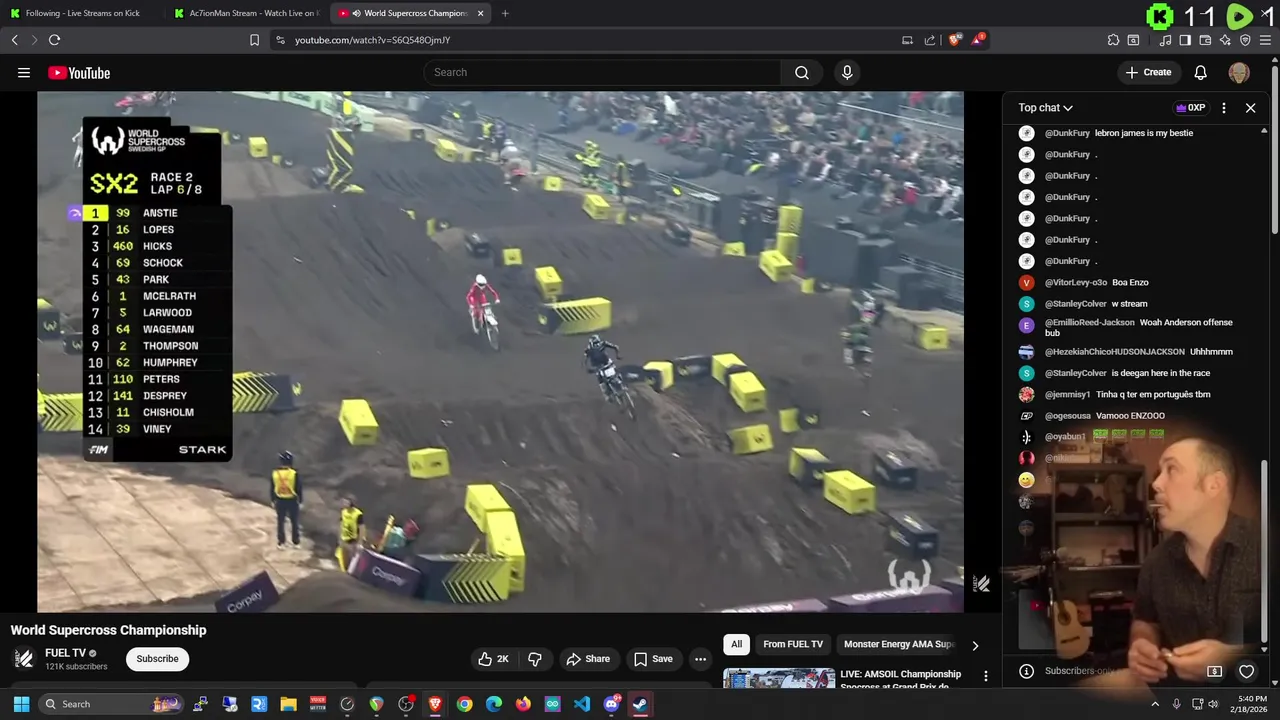Switch to the Ac7ionMan Stream tab
The height and width of the screenshot is (720, 1280).
tap(246, 13)
